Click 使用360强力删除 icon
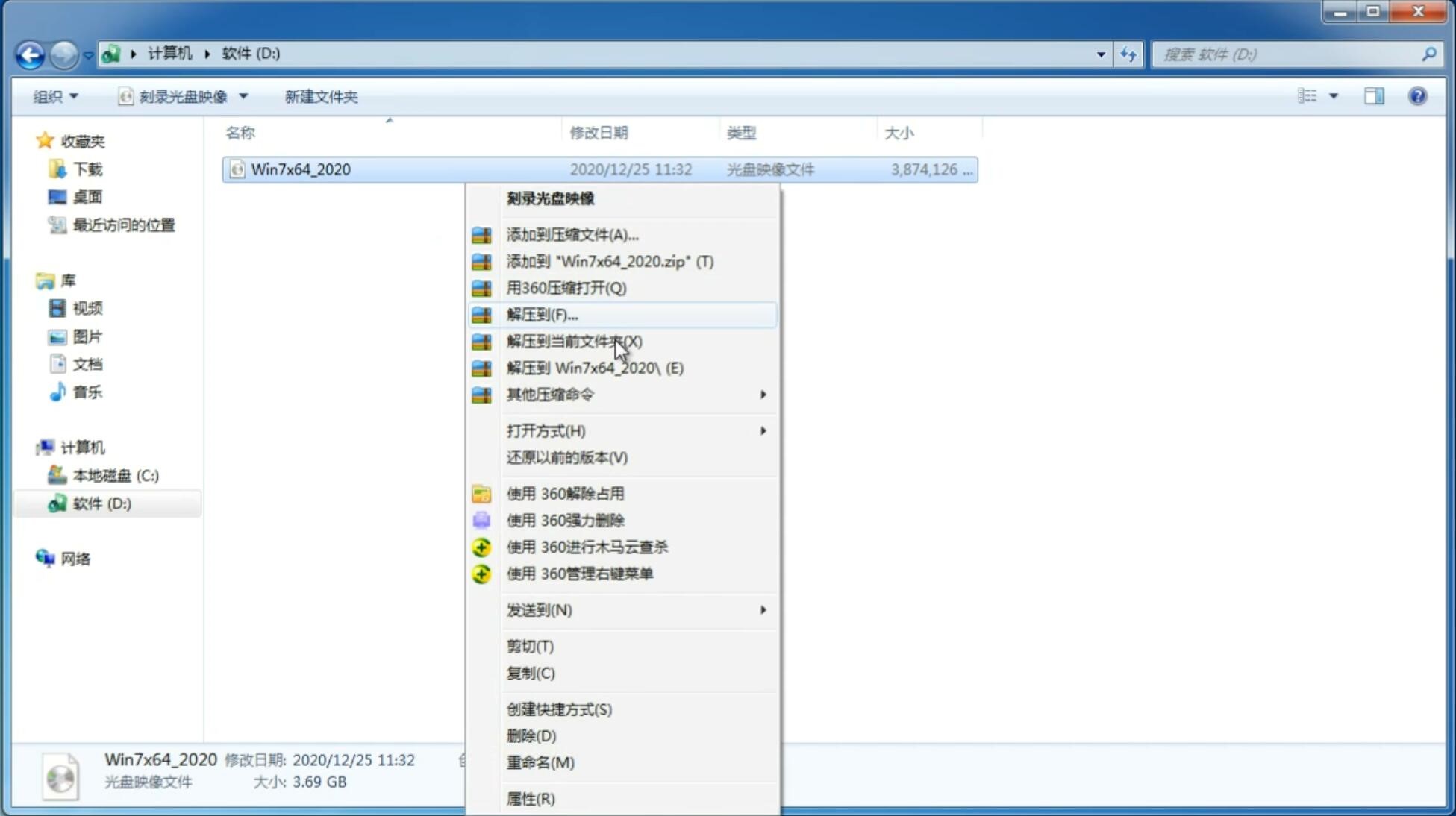 [x=480, y=520]
